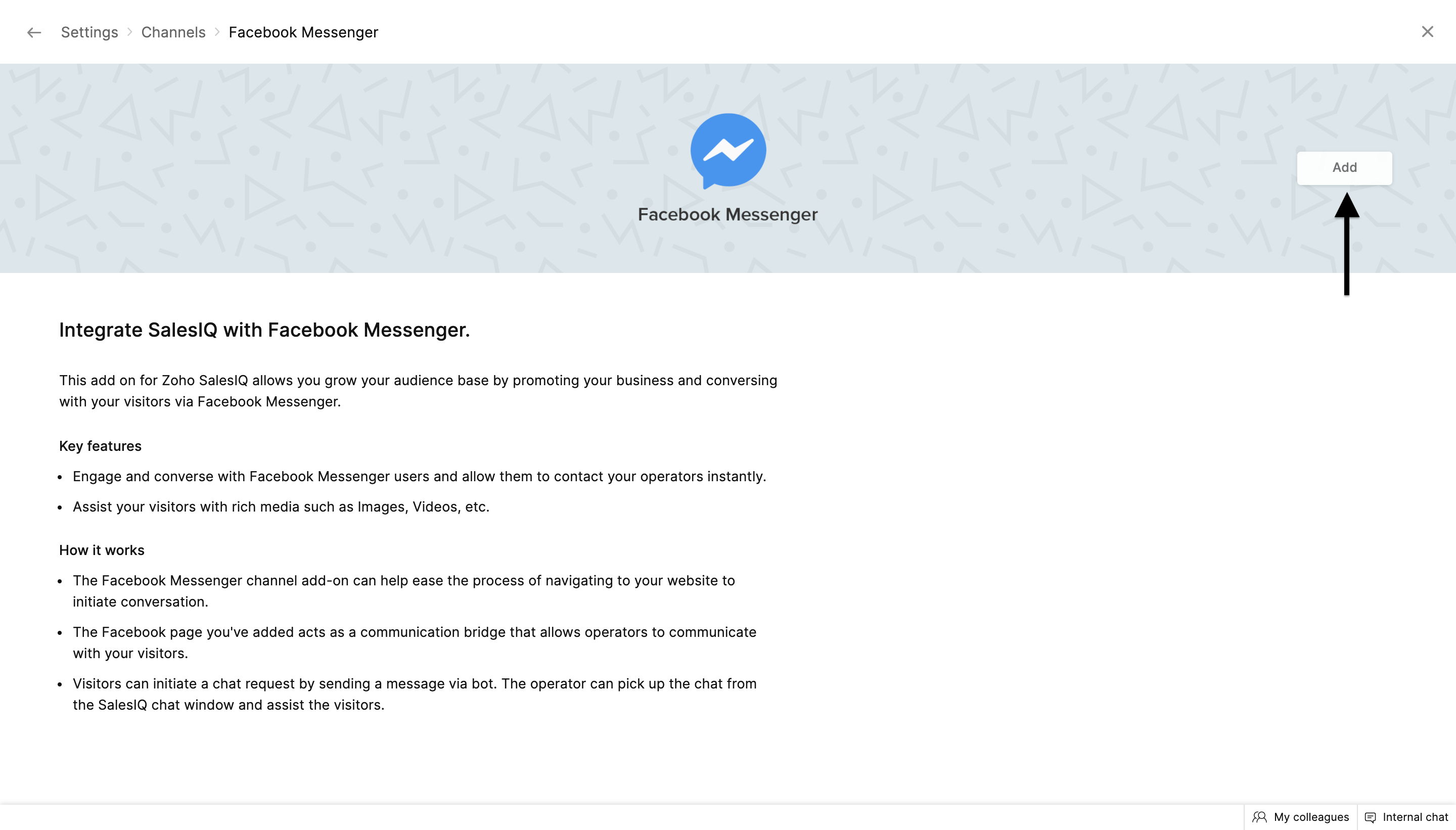
Task: Click the add-on description paragraph
Action: click(418, 391)
